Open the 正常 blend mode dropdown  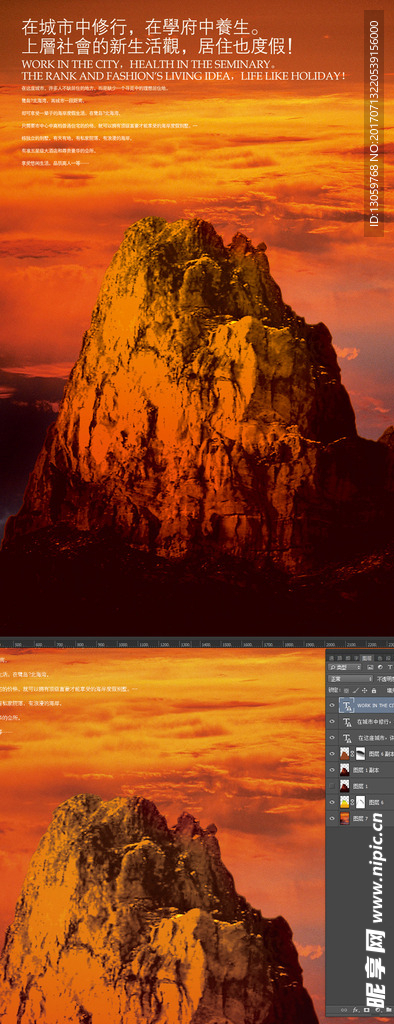click(x=350, y=679)
